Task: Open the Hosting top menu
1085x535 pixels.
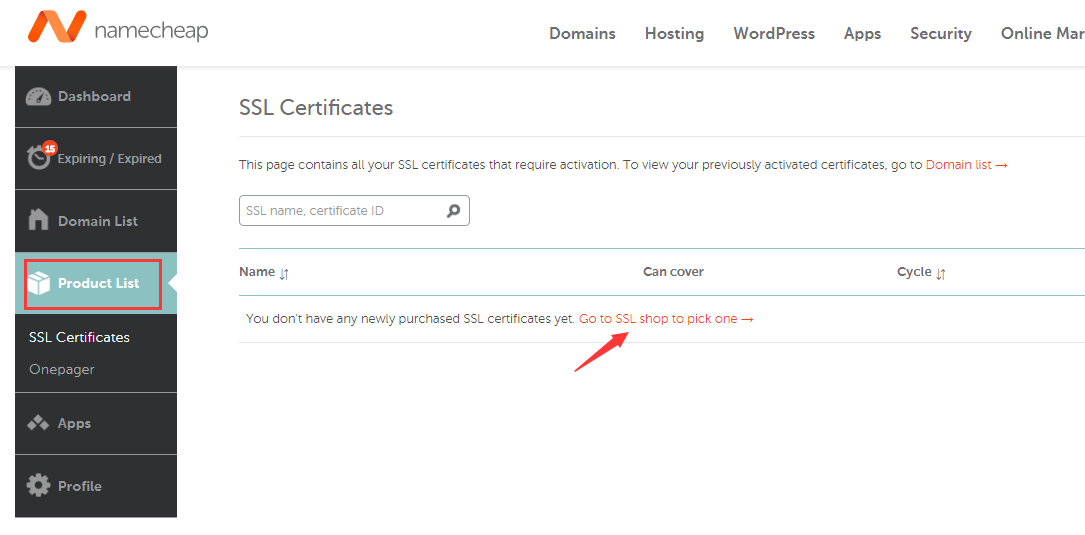Action: click(x=674, y=33)
